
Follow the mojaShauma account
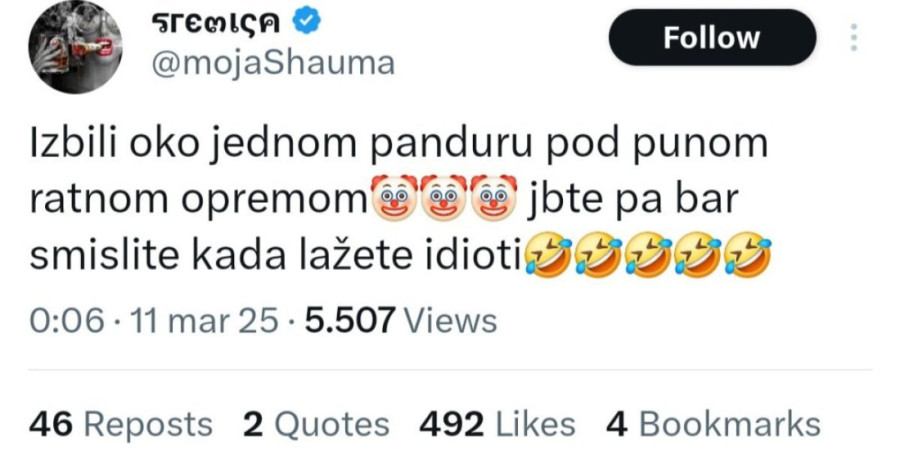click(712, 37)
